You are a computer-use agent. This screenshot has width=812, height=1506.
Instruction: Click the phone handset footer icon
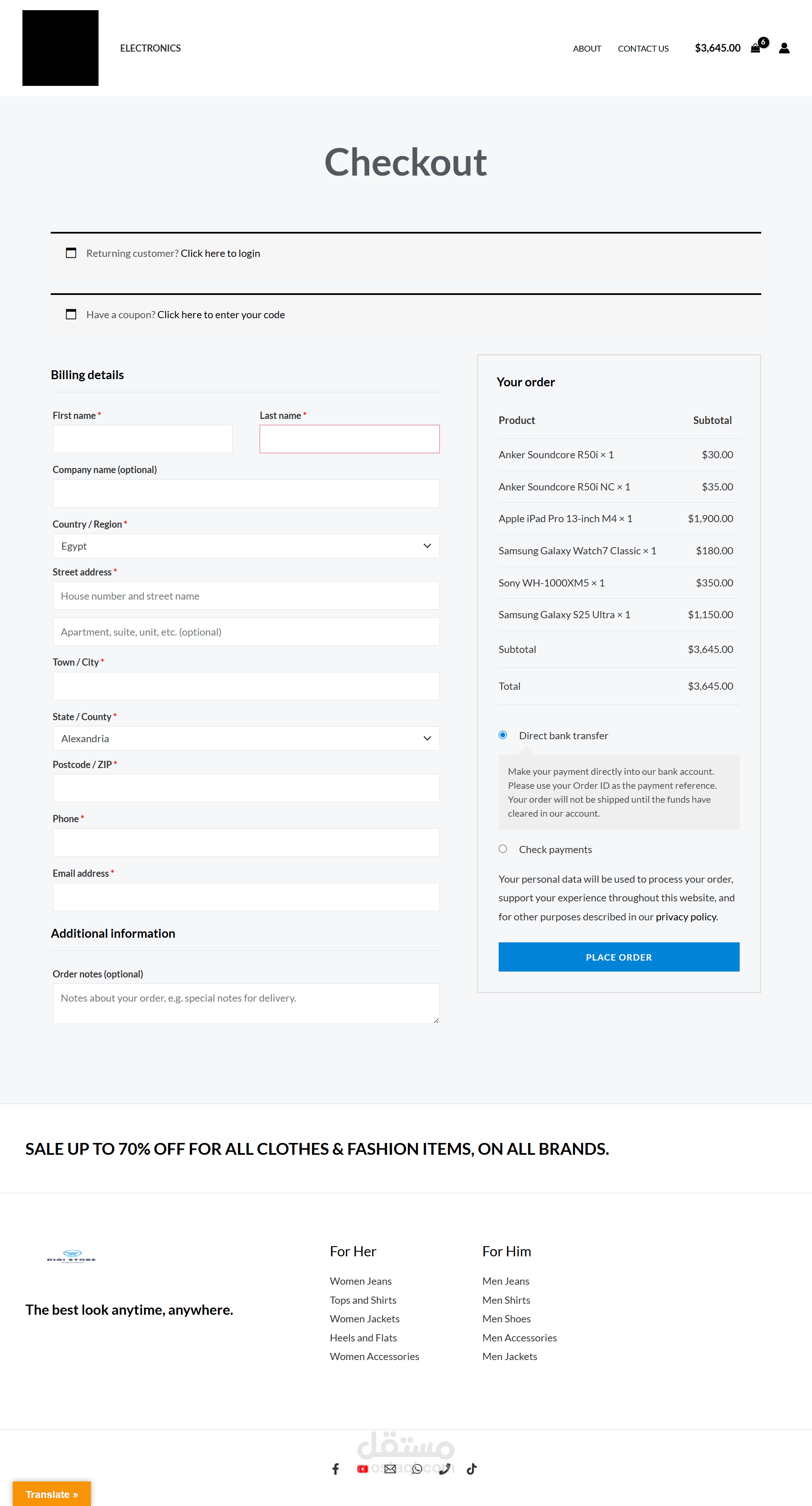pyautogui.click(x=444, y=1469)
